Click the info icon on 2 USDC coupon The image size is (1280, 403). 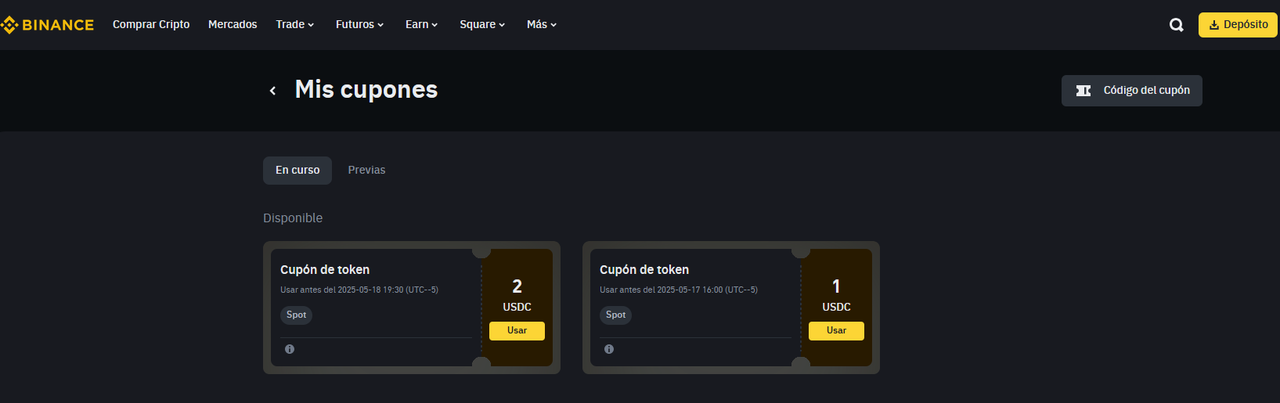coord(289,349)
